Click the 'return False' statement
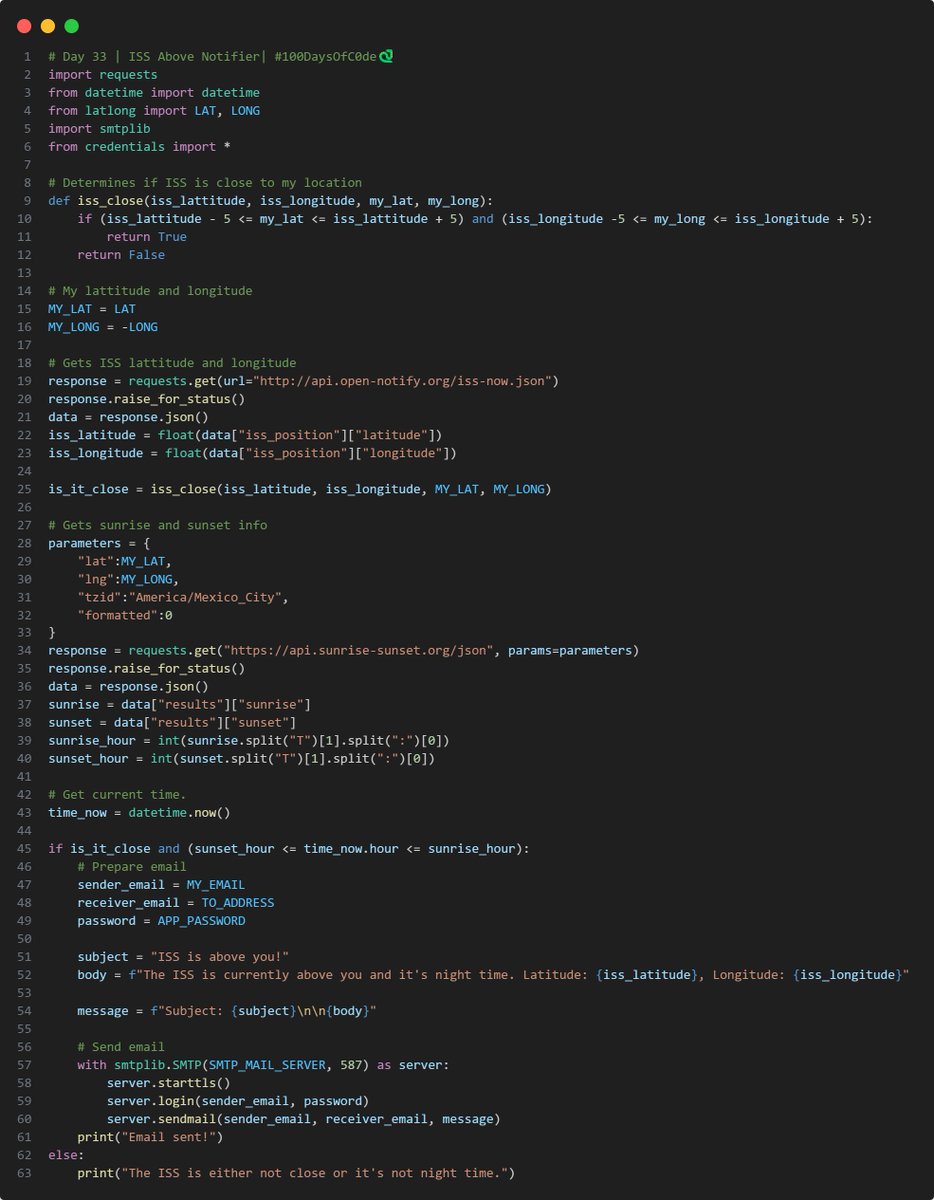Screen dimensions: 934x1200 (121, 255)
